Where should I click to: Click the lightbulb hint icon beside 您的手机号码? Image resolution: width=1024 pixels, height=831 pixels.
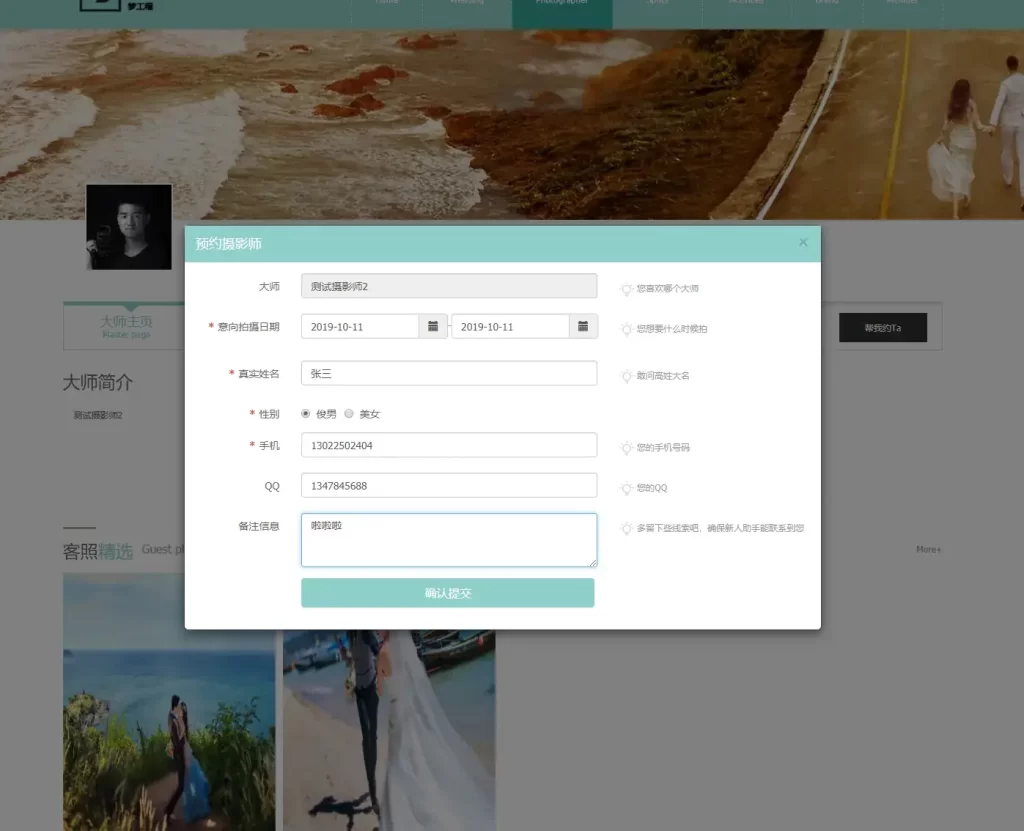626,448
